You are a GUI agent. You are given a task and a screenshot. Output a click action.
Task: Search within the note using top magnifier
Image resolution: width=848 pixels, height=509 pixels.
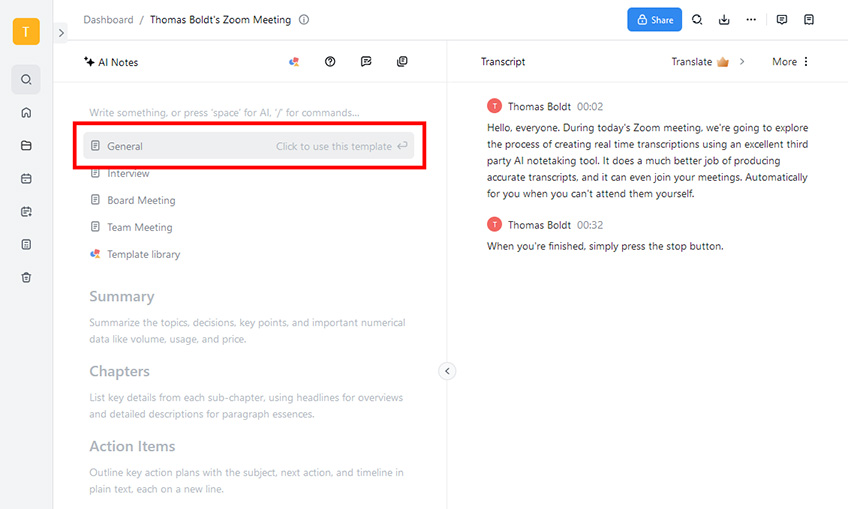pos(697,19)
